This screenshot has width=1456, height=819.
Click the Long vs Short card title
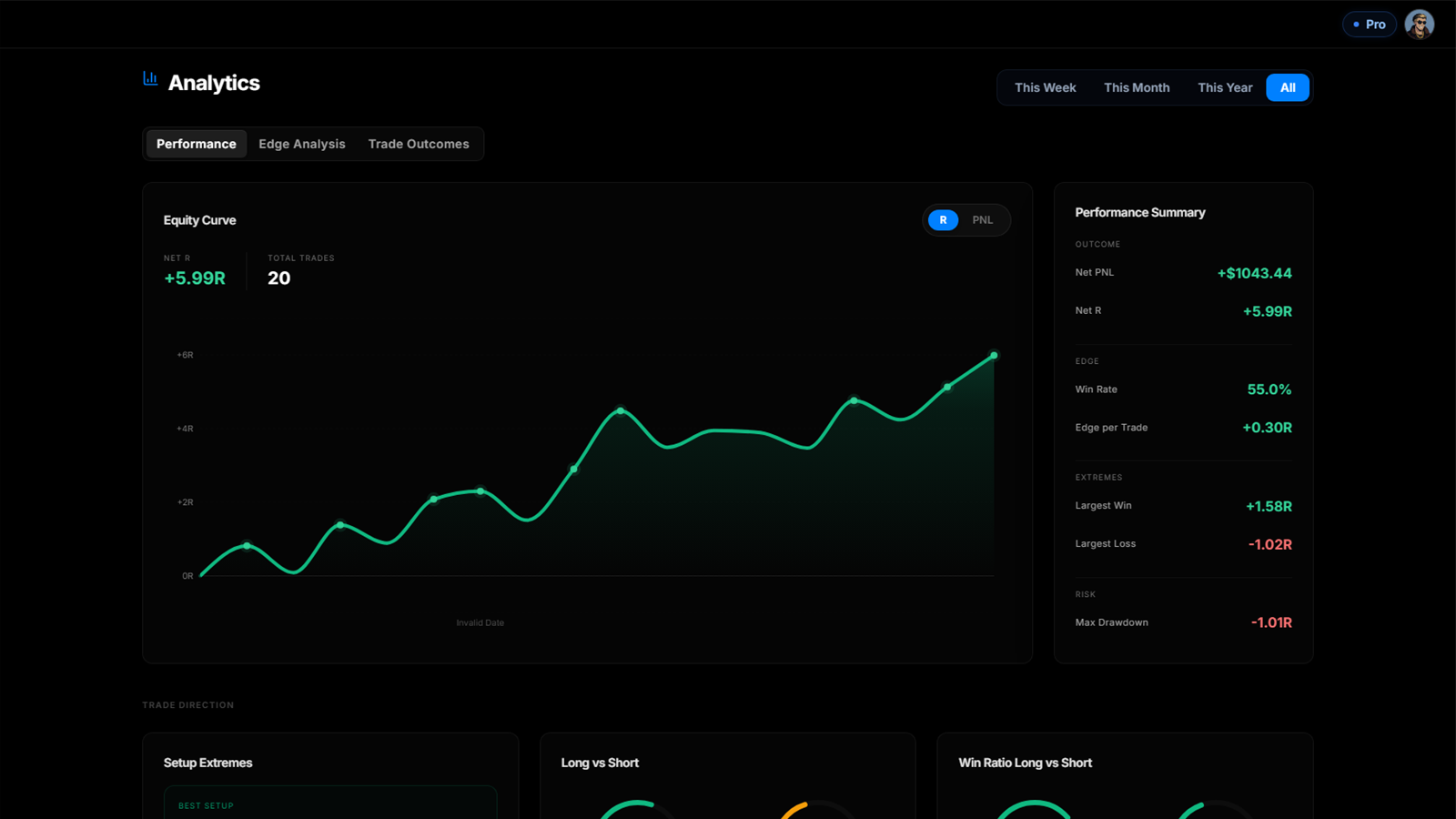coord(600,763)
